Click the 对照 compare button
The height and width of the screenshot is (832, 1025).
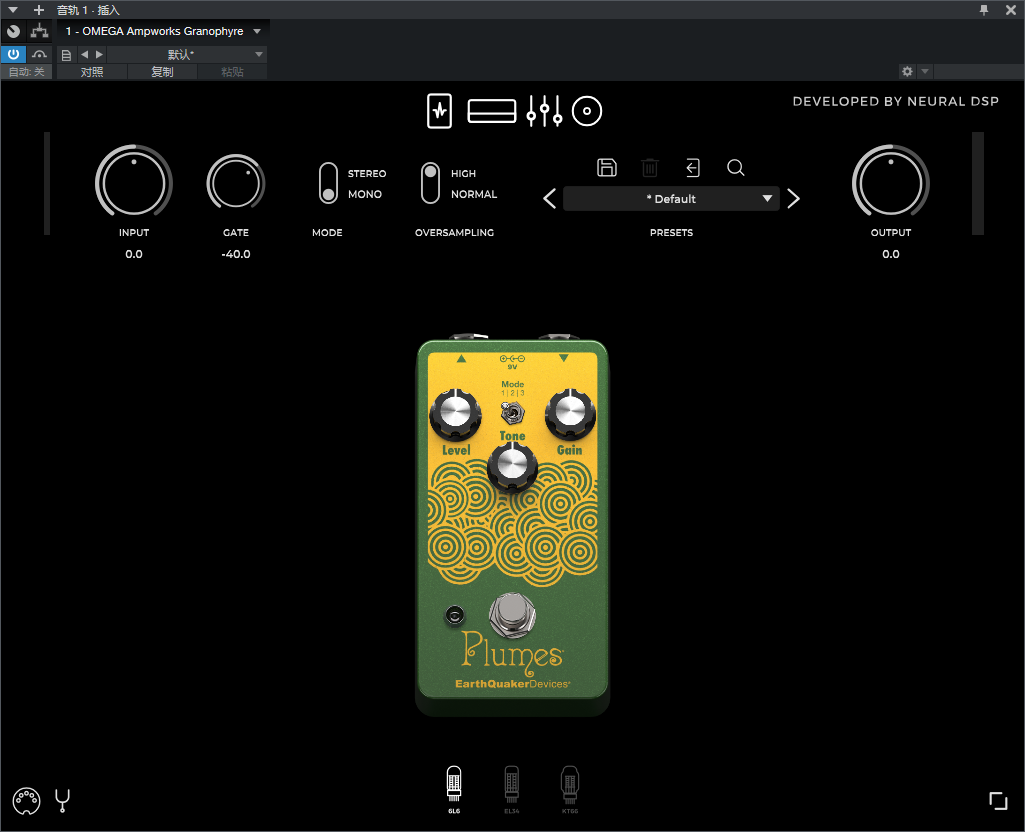point(92,72)
